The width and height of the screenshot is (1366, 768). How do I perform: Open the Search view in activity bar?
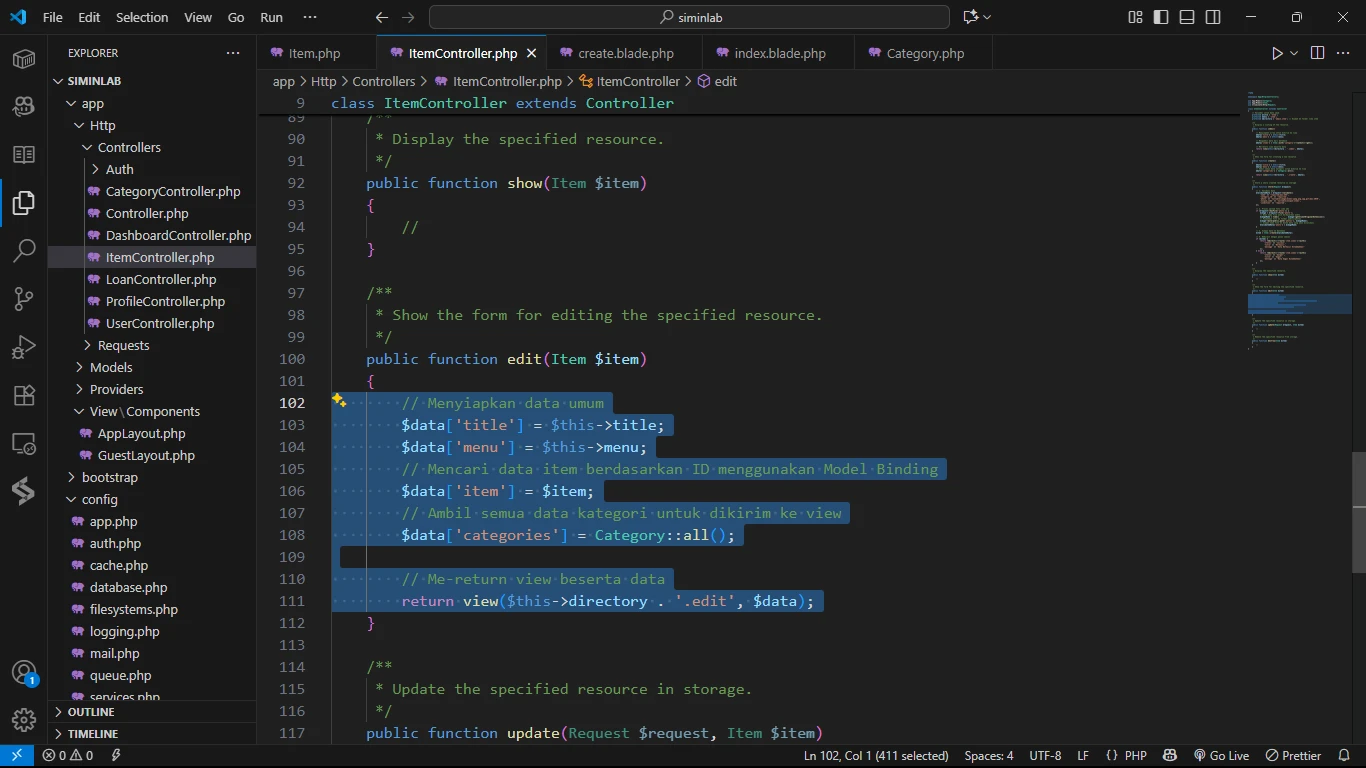(x=24, y=251)
